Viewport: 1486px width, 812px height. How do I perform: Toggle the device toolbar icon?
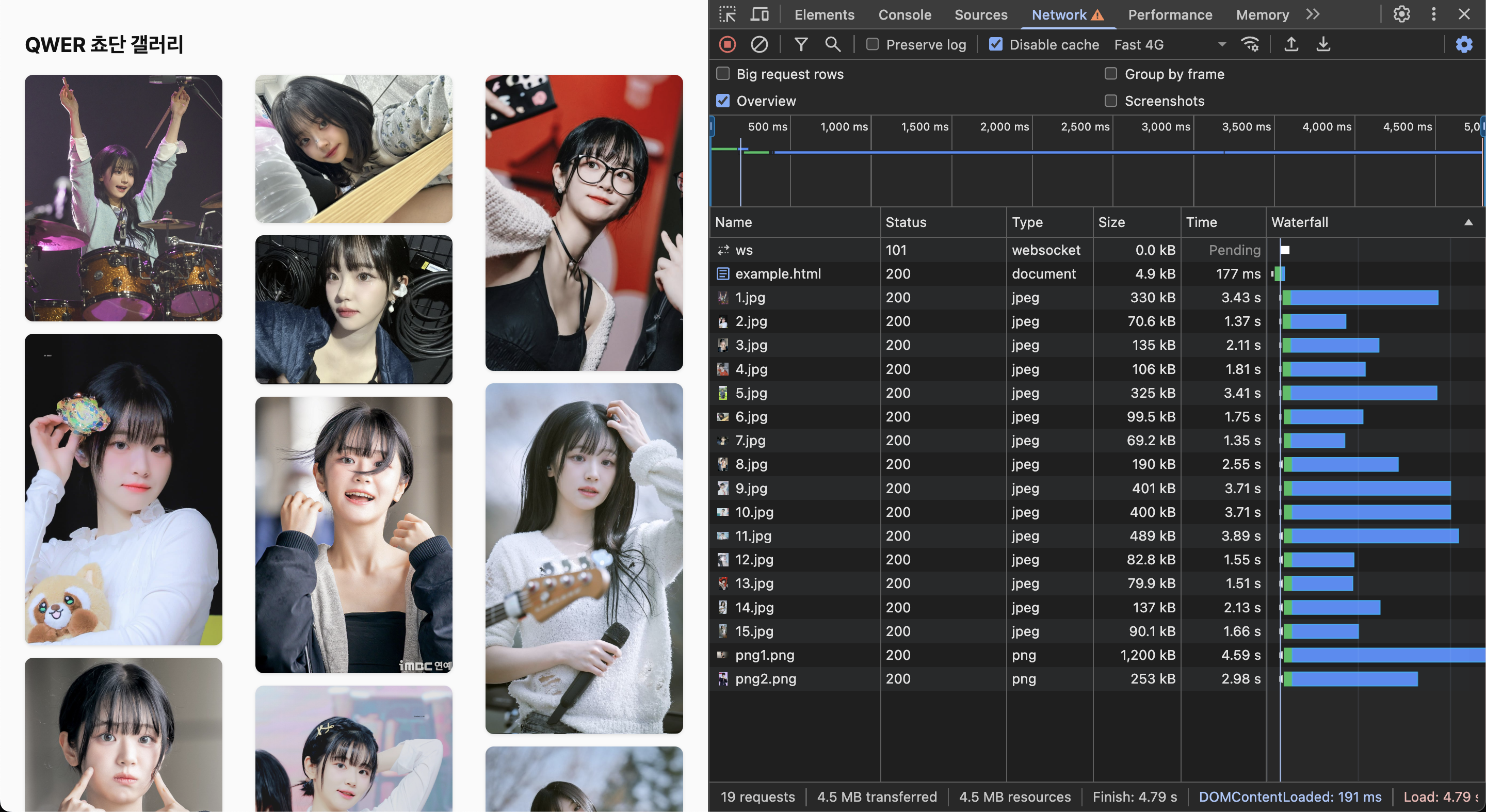759,14
